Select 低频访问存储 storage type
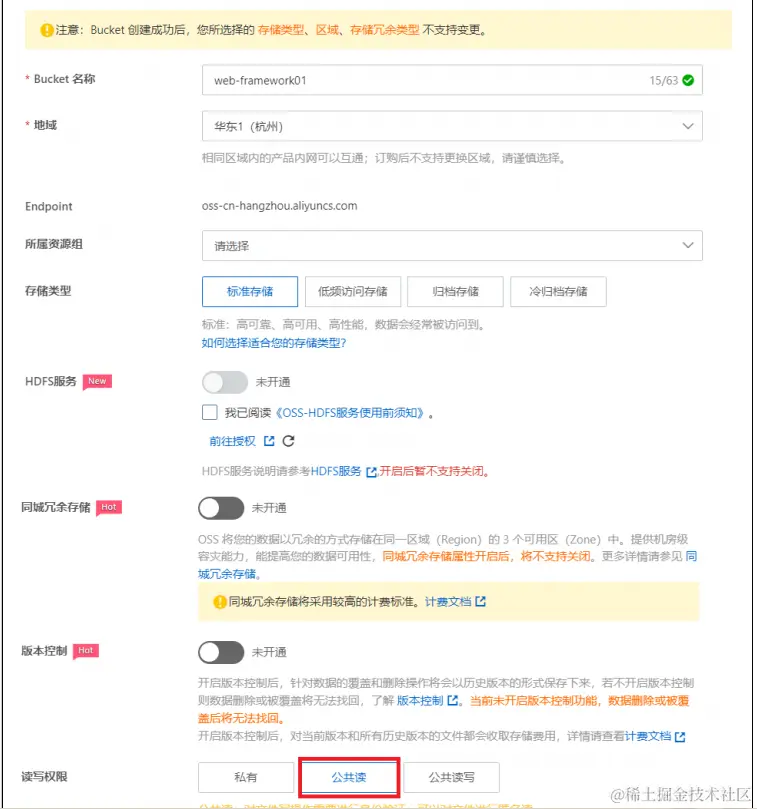The image size is (757, 809). [x=352, y=292]
